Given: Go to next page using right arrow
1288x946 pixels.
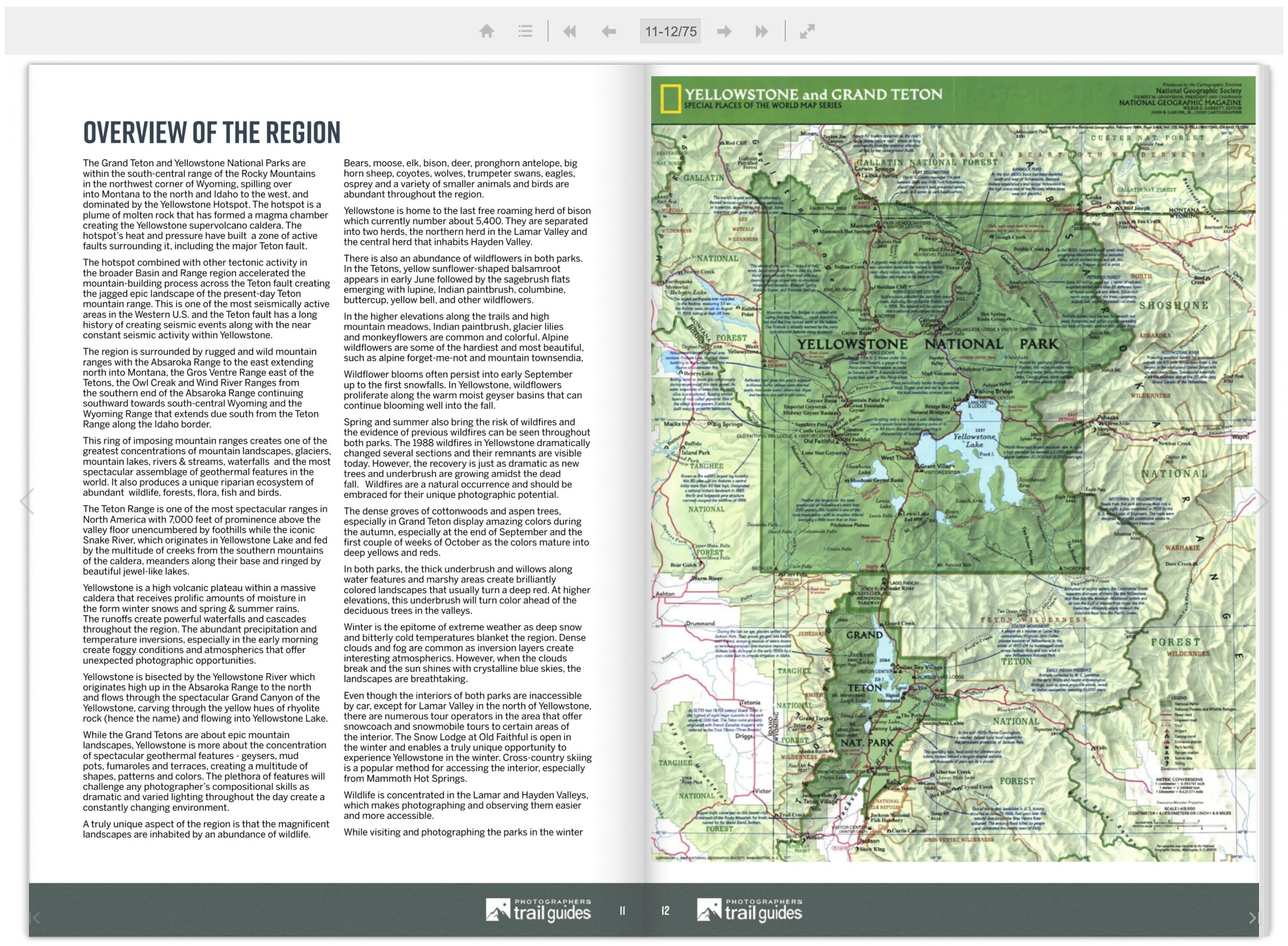Looking at the screenshot, I should 724,31.
